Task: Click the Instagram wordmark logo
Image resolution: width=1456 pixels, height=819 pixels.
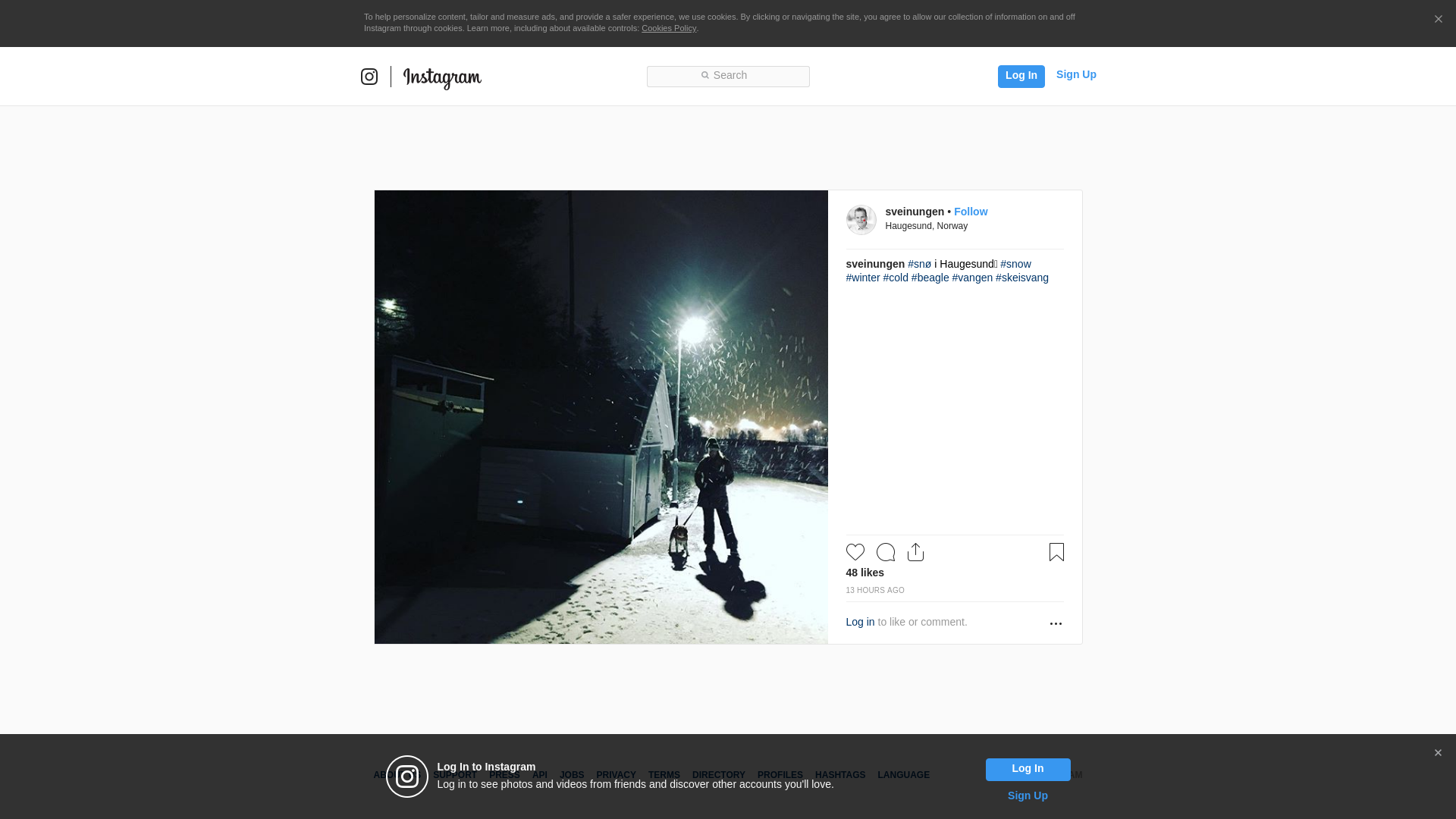Action: pos(442,77)
